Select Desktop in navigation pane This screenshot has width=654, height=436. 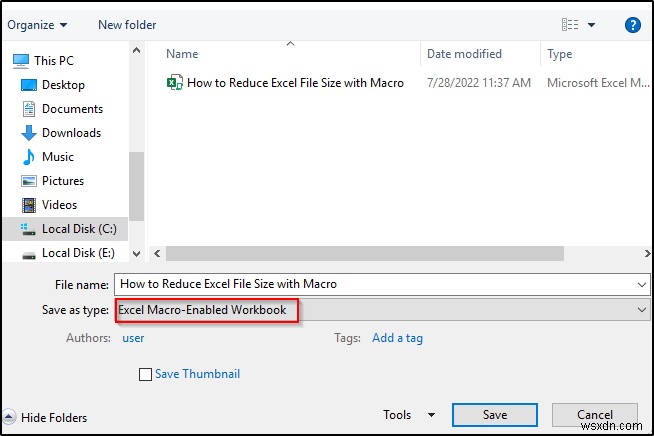tap(63, 85)
